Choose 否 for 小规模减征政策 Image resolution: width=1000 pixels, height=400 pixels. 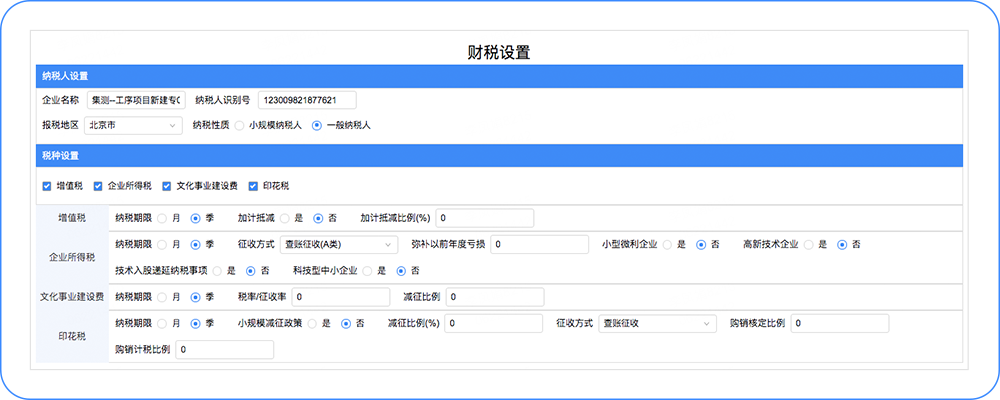tap(346, 323)
